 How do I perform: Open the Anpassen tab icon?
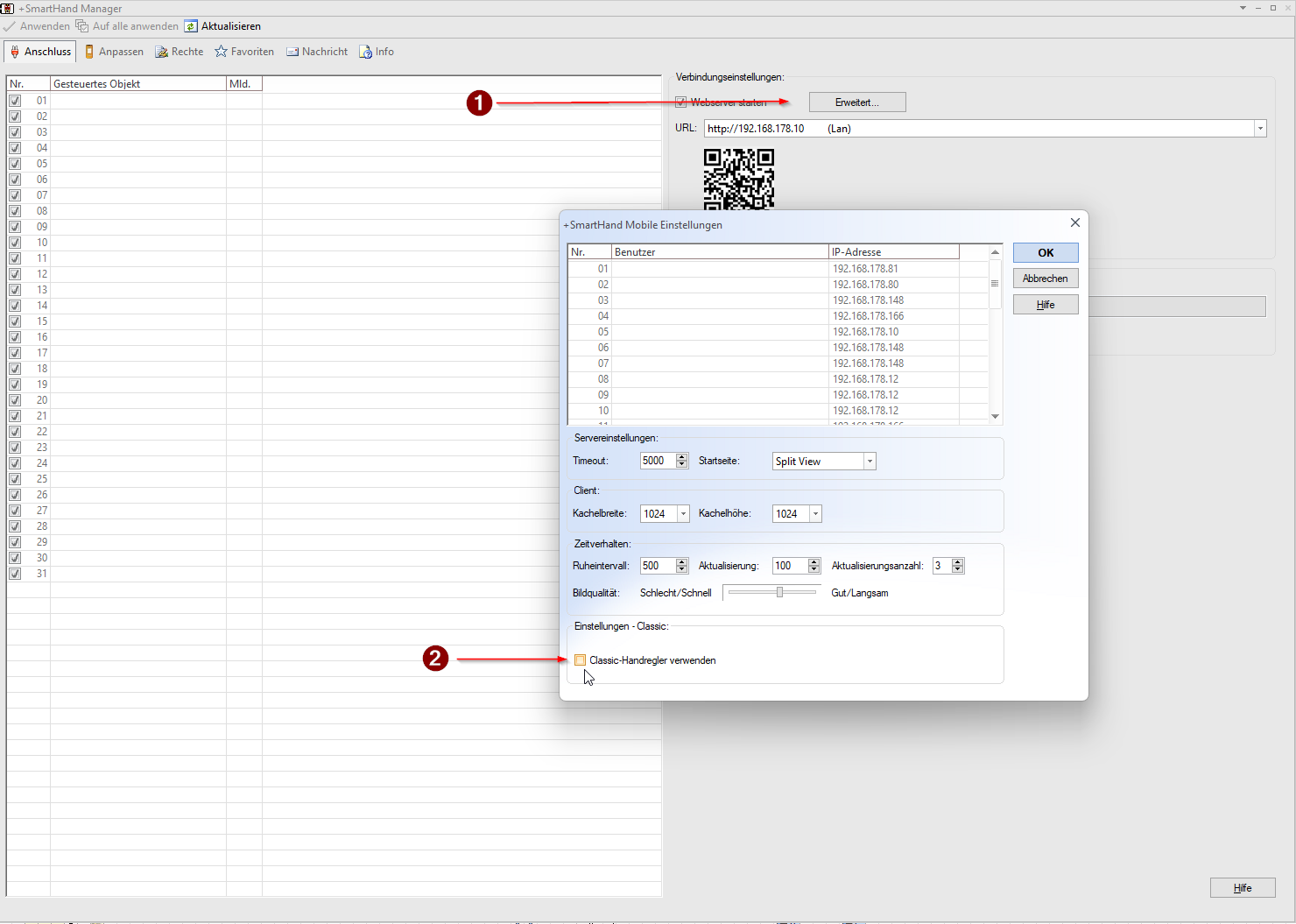89,52
